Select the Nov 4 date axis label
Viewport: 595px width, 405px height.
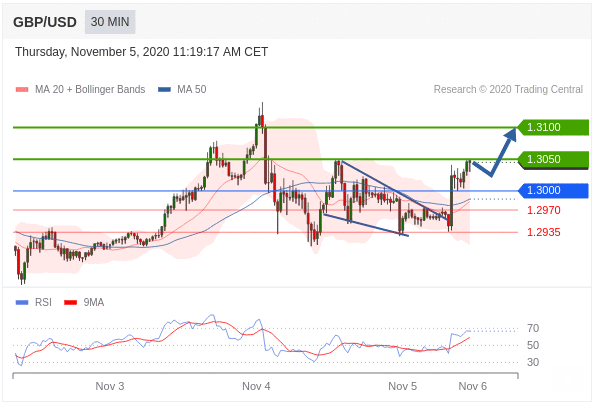point(256,386)
